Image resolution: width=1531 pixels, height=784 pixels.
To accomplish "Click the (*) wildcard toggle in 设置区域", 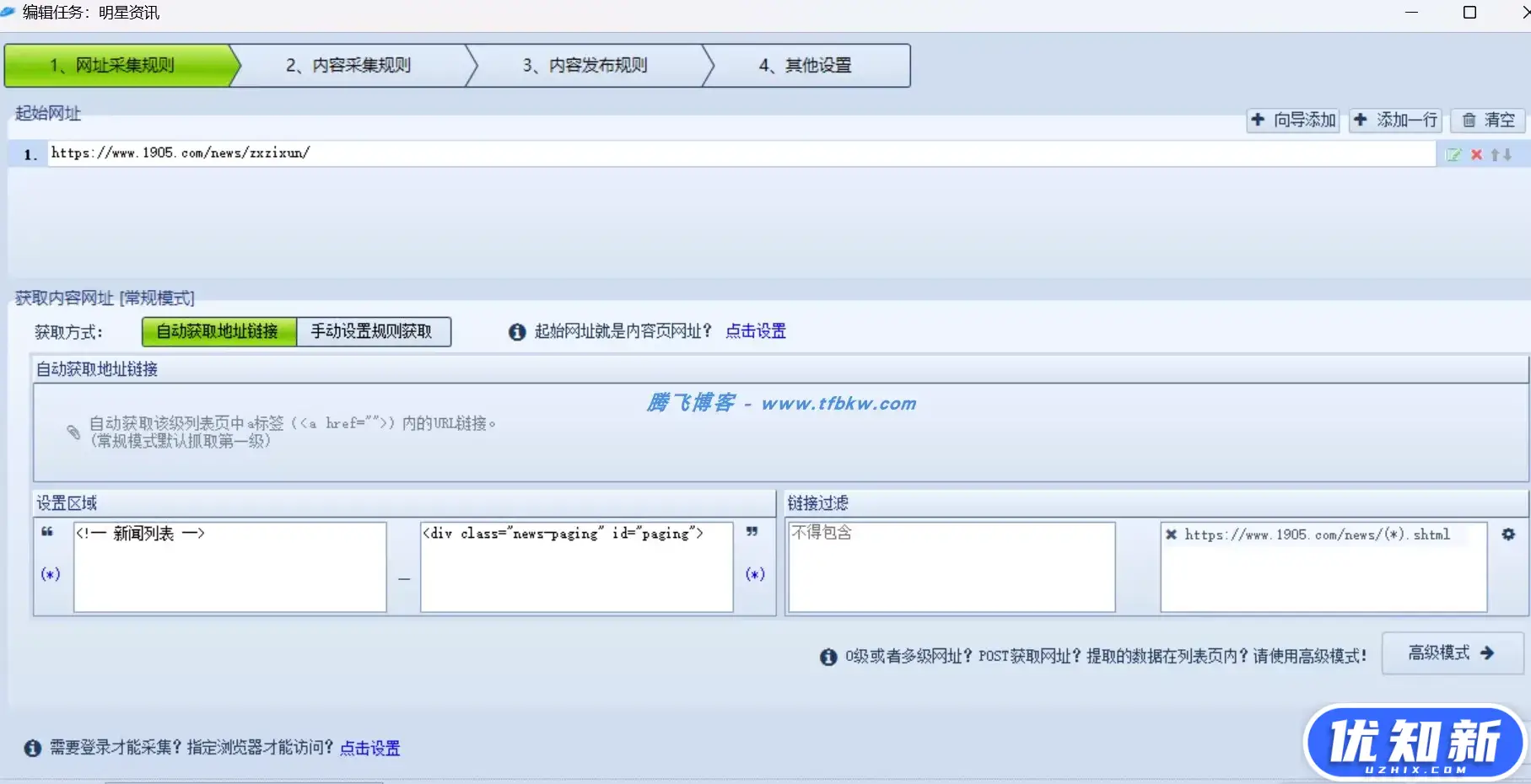I will (x=51, y=574).
